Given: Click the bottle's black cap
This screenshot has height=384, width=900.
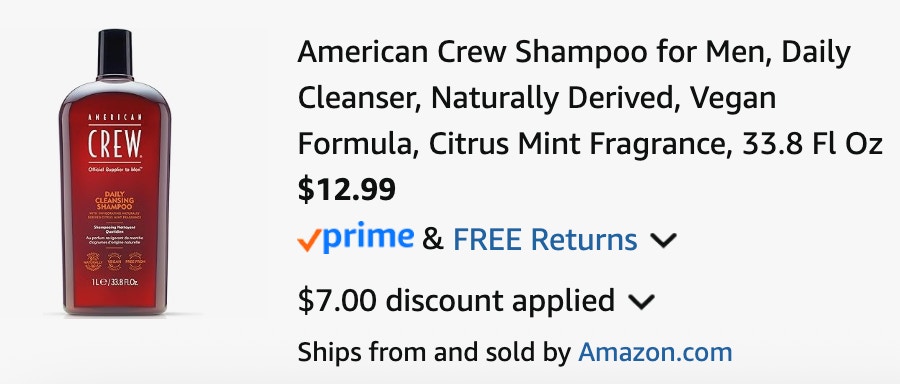Looking at the screenshot, I should point(115,53).
